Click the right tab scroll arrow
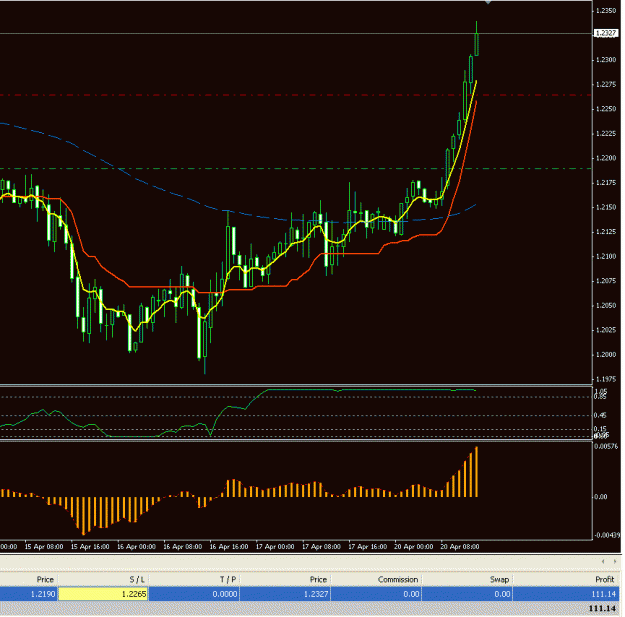This screenshot has height=617, width=625. pos(615,562)
